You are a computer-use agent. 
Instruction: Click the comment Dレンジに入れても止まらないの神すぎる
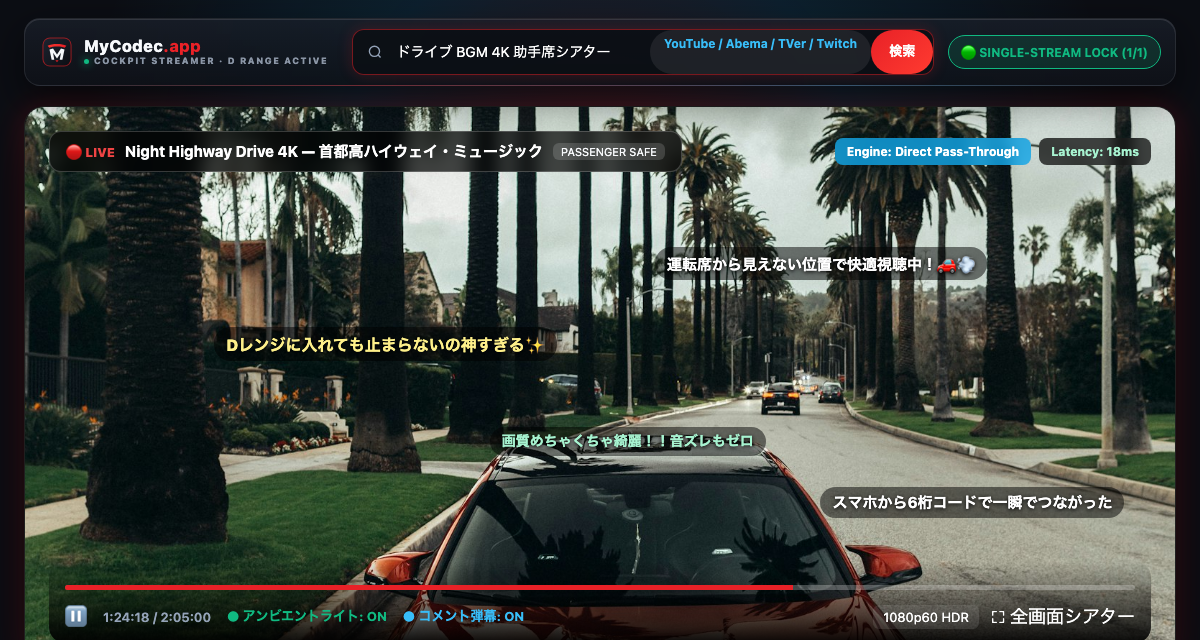pos(385,344)
